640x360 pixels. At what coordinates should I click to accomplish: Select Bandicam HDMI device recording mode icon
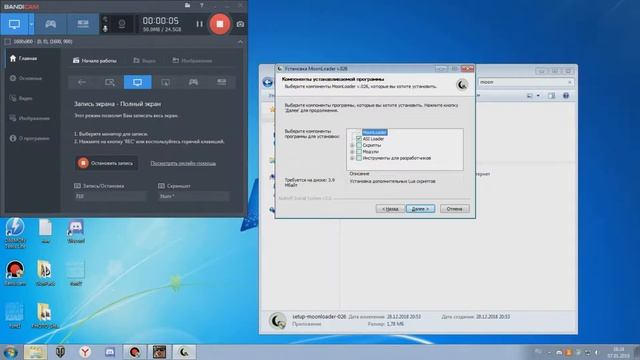[83, 24]
